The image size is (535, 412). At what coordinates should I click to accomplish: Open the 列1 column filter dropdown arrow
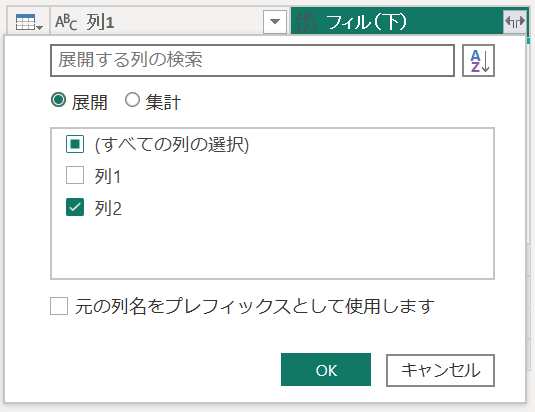tap(275, 22)
